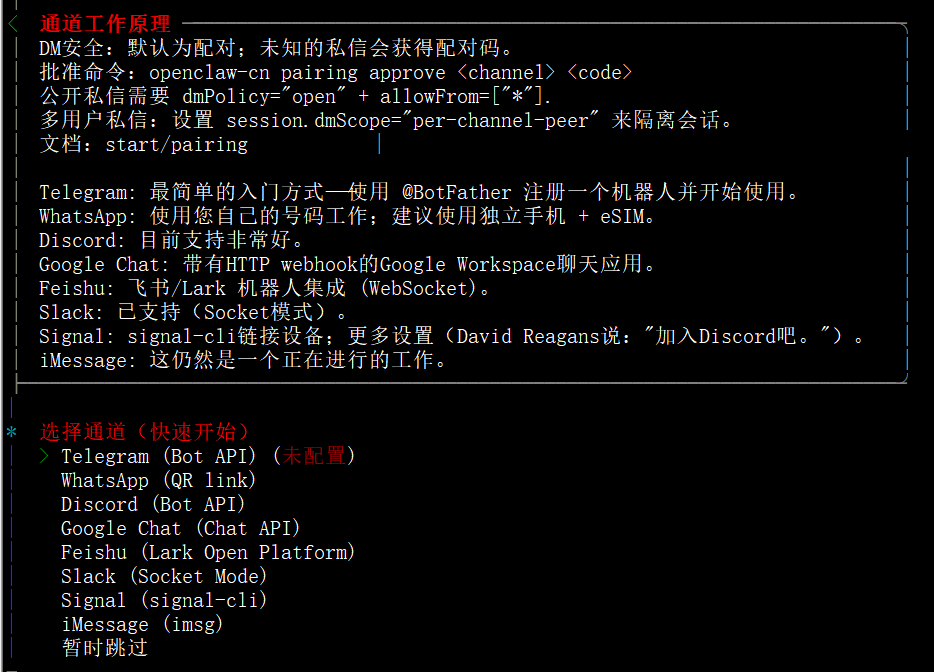The width and height of the screenshot is (934, 672).
Task: Choose the iMessage (imsg) channel option
Action: pos(141,624)
